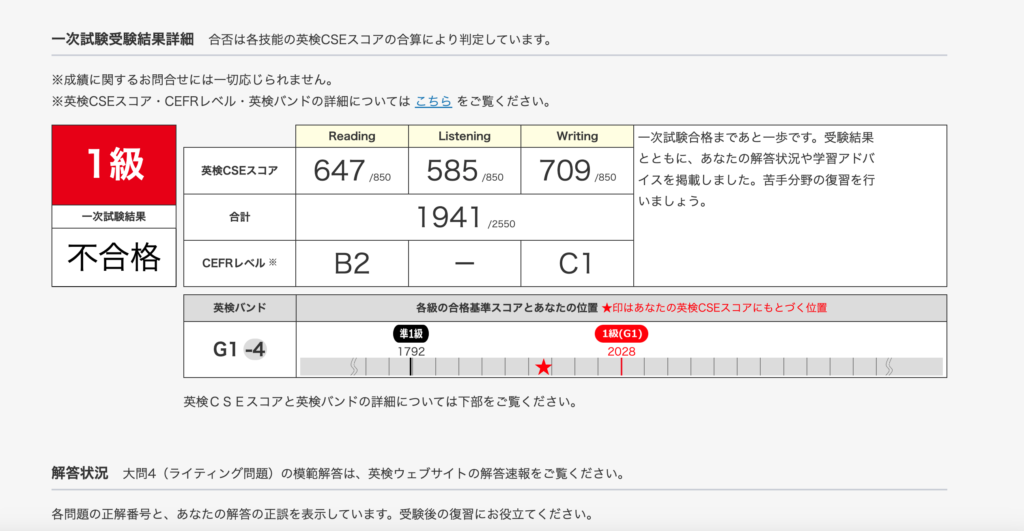Viewport: 1024px width, 531px height.
Task: Click the 解答状況 section heading
Action: pos(80,472)
